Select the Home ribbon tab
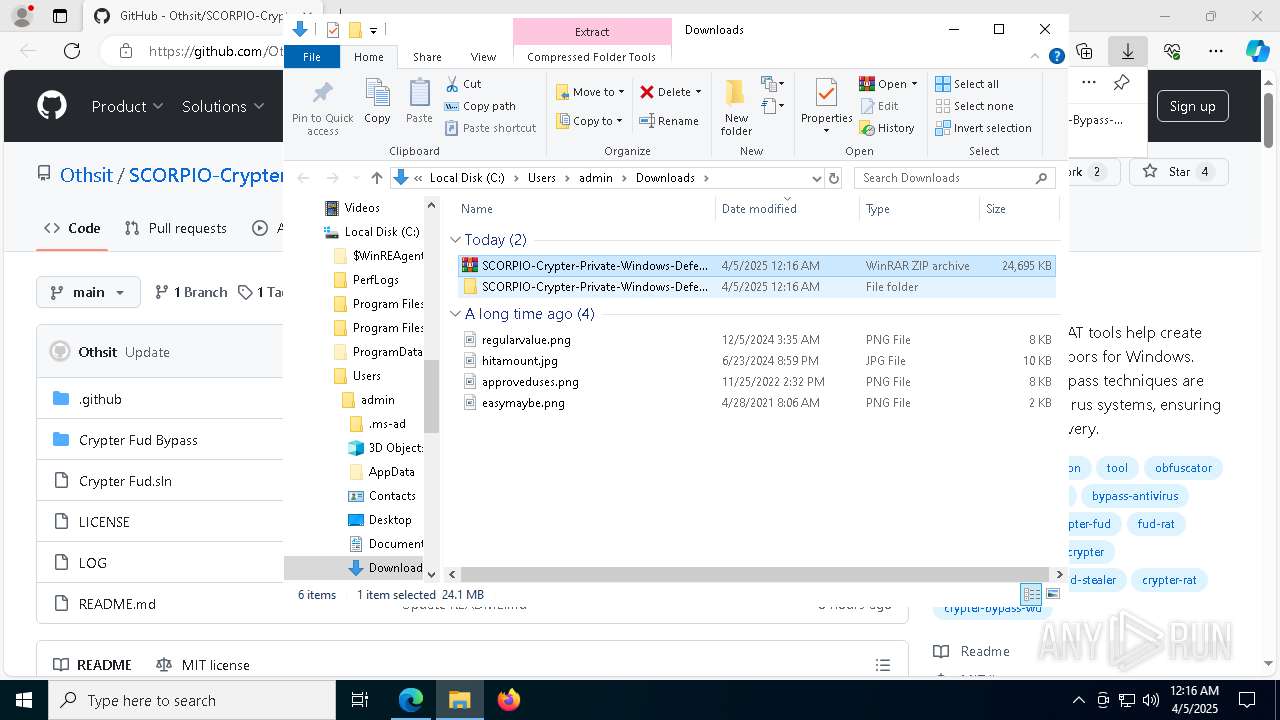Image resolution: width=1280 pixels, height=720 pixels. point(368,57)
